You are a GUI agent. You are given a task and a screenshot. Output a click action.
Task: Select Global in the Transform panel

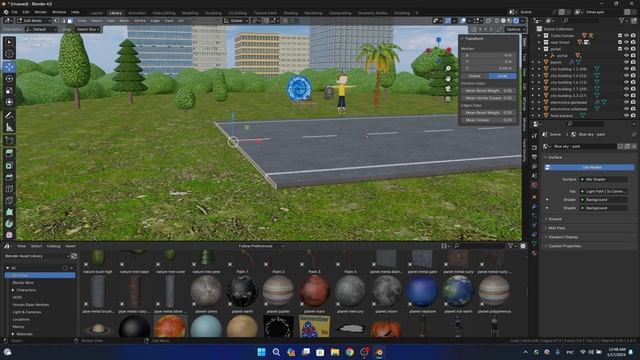(475, 76)
